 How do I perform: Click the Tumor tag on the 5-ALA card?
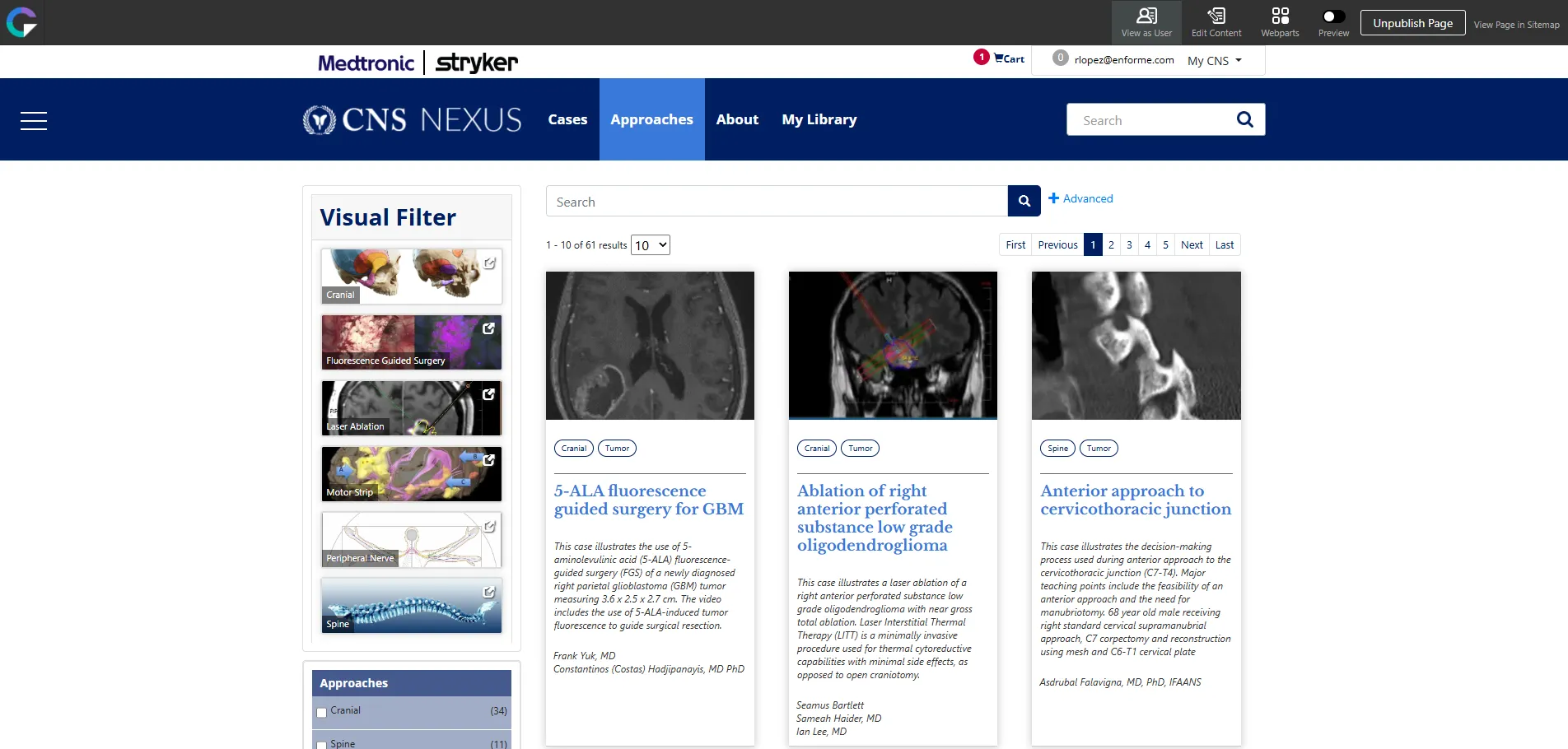617,449
